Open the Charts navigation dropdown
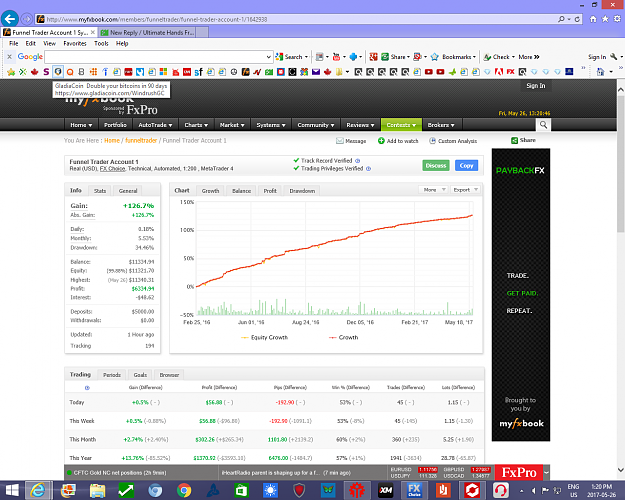 [196, 125]
